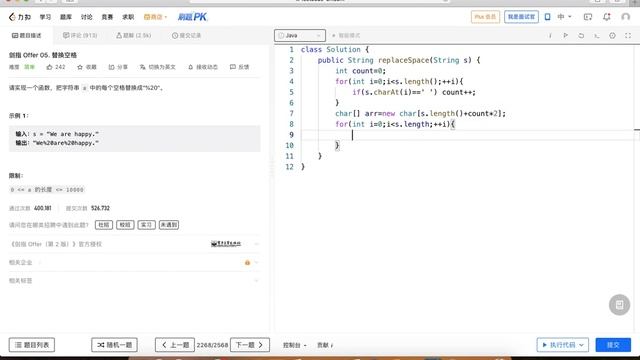
Task: Click the publisher logo in Offer row
Action: coord(226,244)
